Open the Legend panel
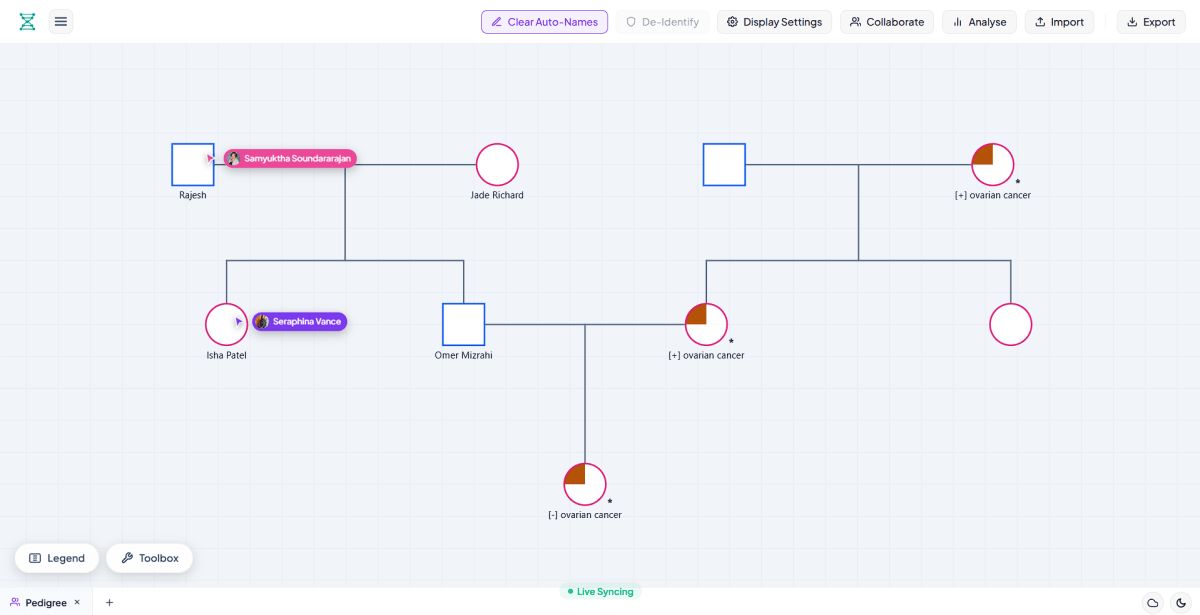1200x615 pixels. (57, 558)
